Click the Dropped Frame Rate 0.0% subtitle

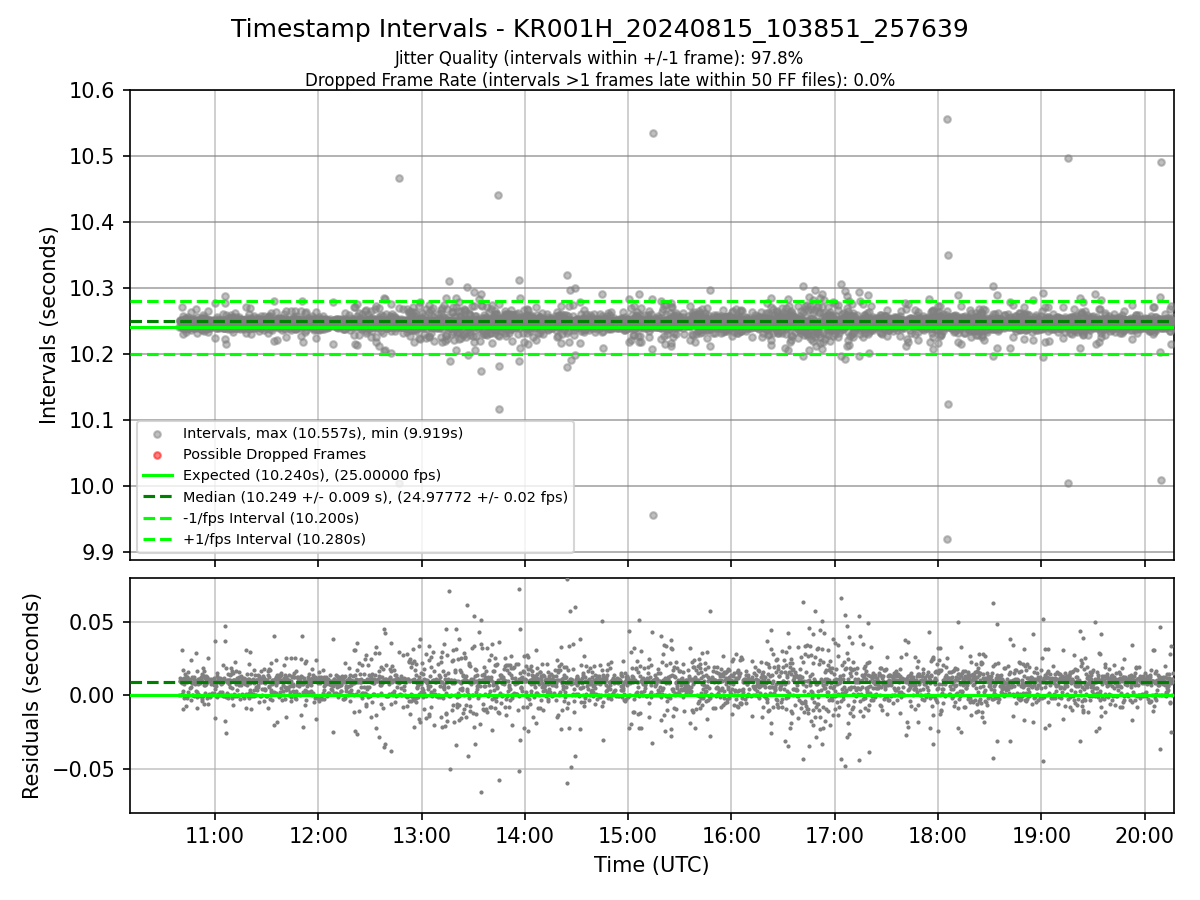click(600, 80)
